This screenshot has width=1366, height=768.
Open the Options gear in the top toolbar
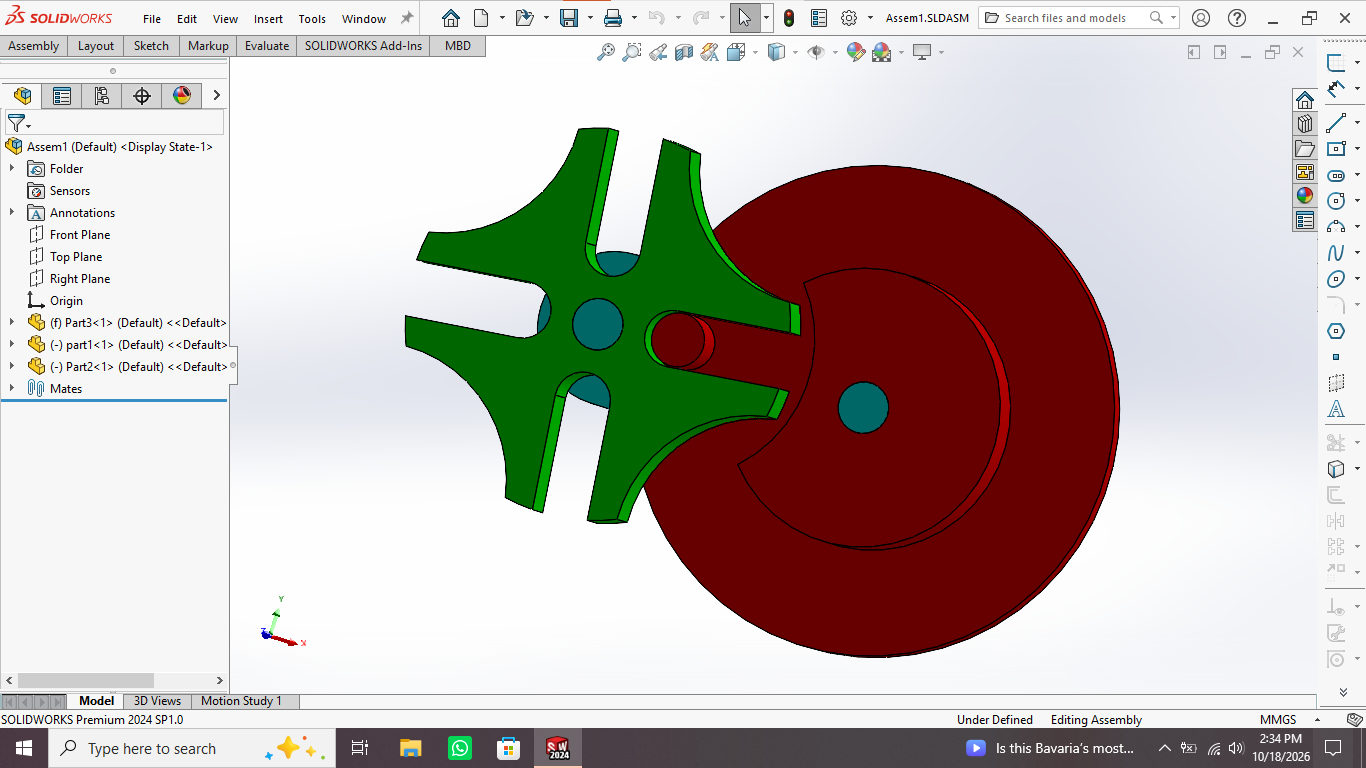pos(849,18)
